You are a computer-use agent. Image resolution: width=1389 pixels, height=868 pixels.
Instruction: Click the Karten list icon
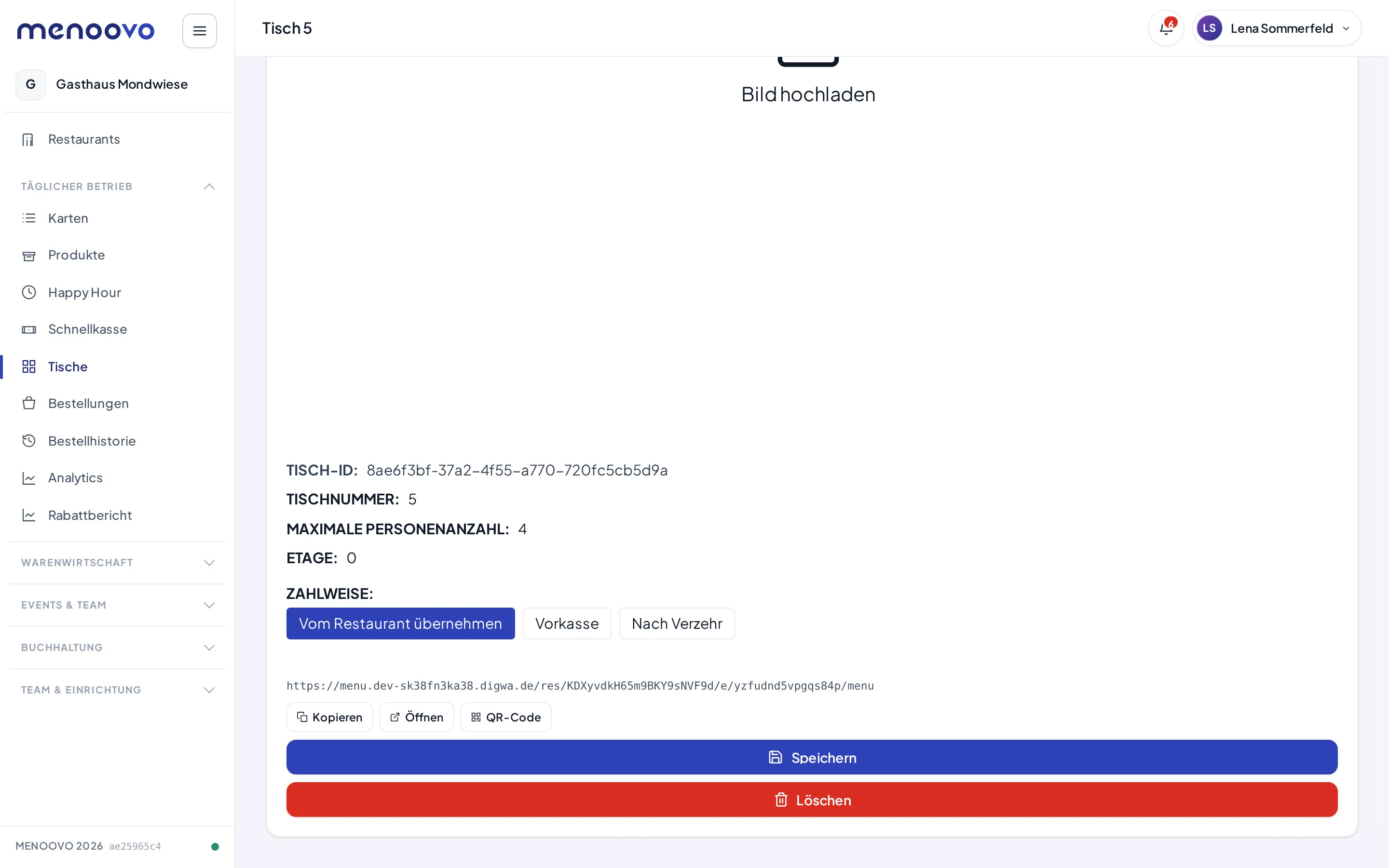point(29,218)
